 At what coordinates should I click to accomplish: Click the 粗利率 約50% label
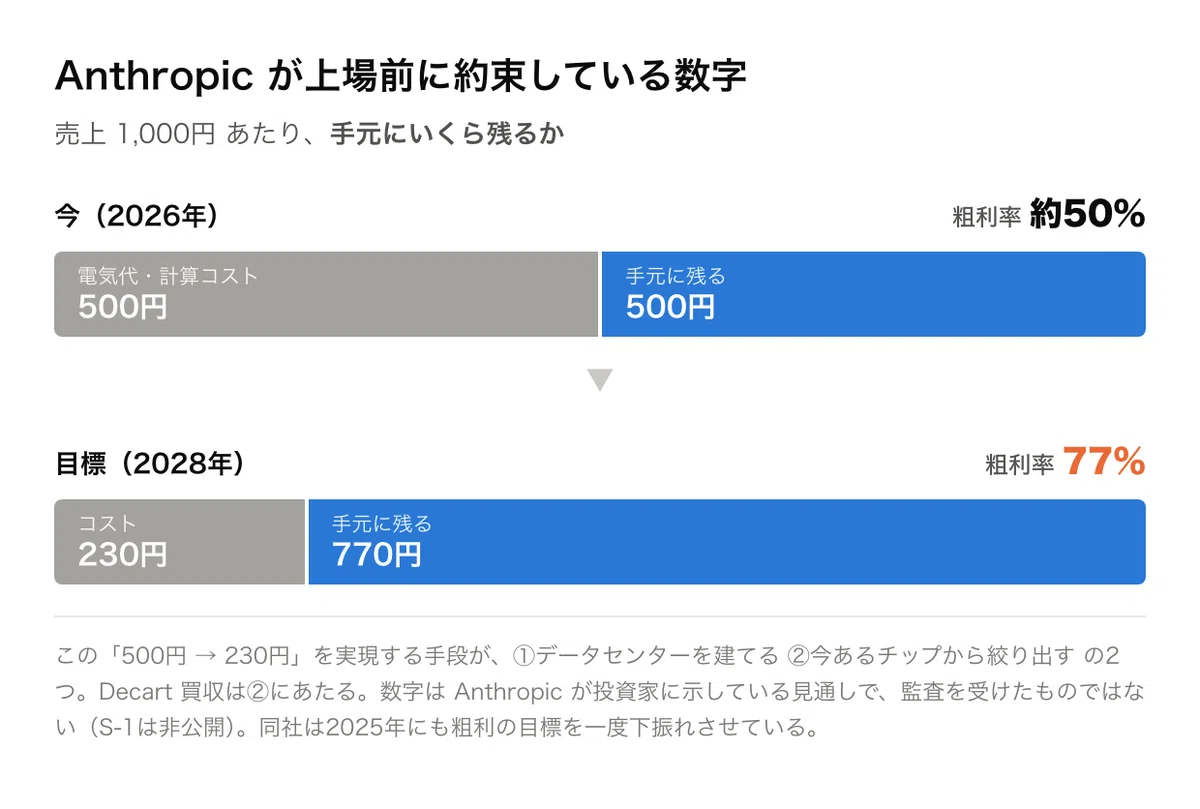(x=1048, y=214)
